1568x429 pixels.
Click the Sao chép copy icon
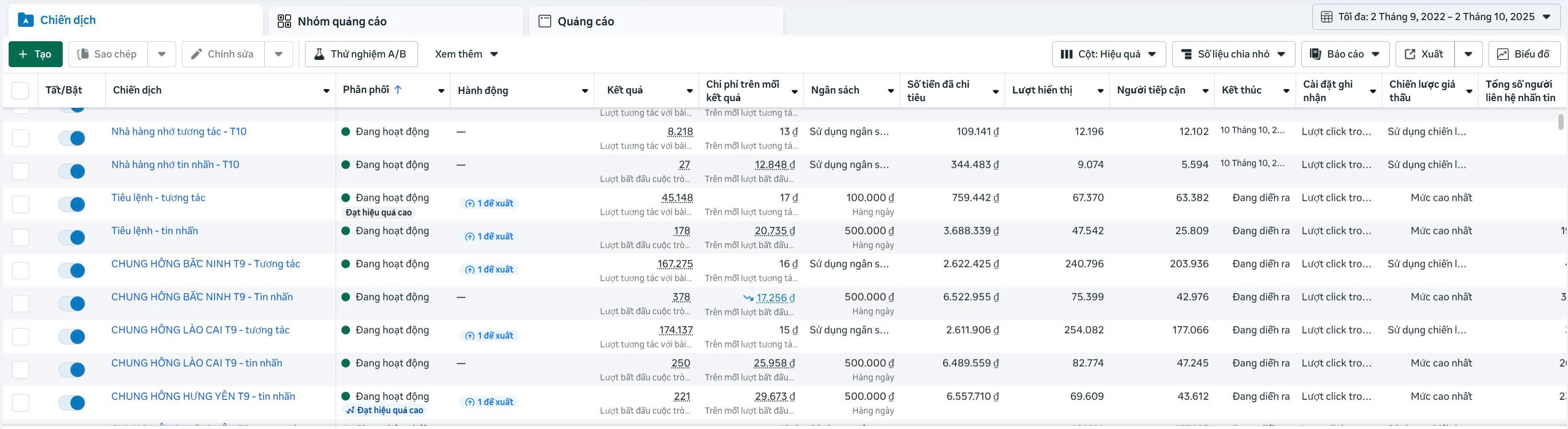click(83, 54)
